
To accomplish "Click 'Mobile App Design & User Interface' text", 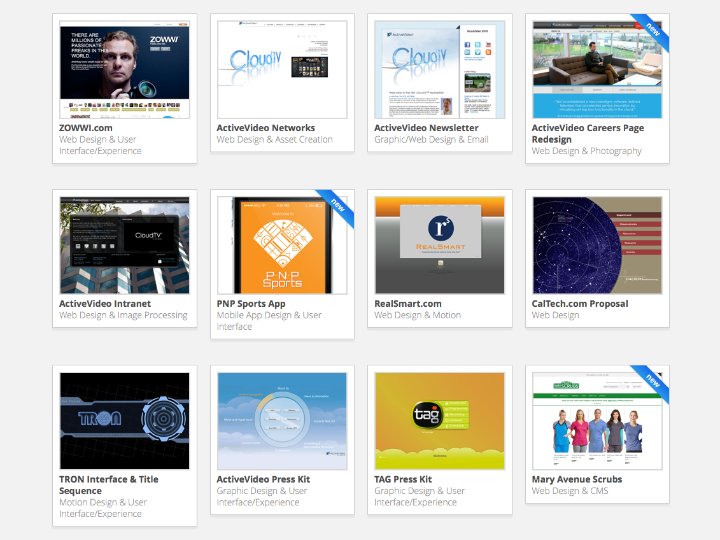I will [x=269, y=321].
